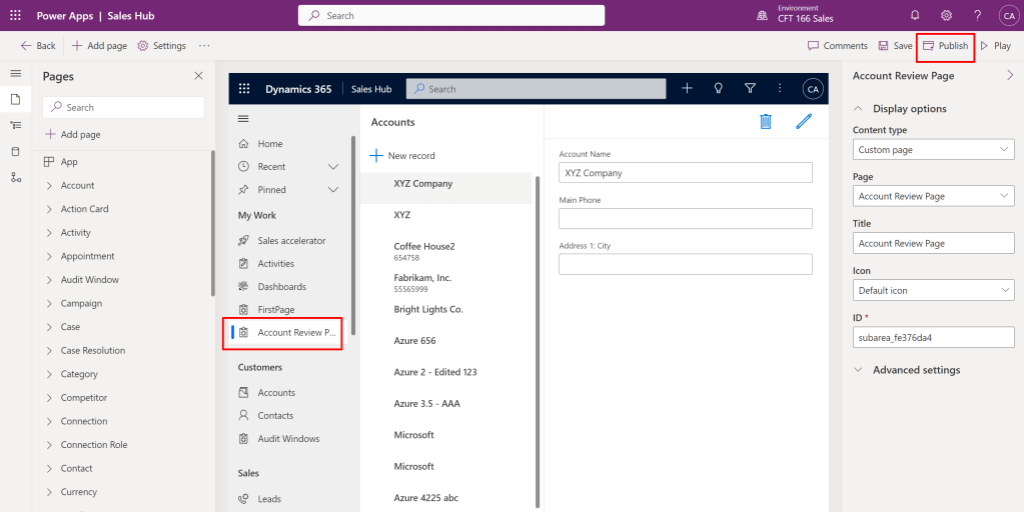Open the Environment CFT 166 Sales picker

tap(795, 15)
